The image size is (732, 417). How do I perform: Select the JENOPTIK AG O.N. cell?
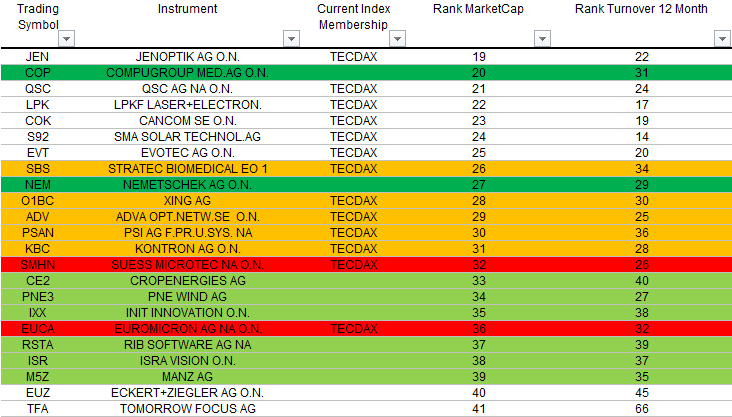coord(187,57)
